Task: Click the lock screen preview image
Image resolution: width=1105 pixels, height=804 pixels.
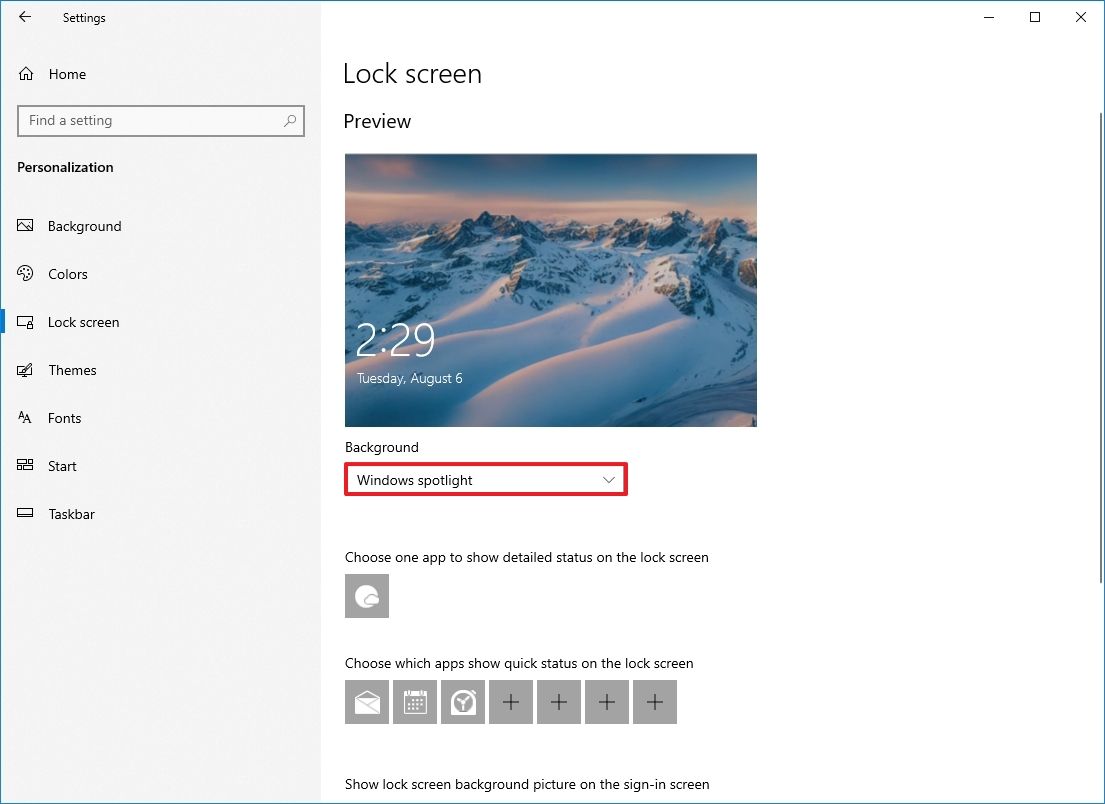Action: 551,290
